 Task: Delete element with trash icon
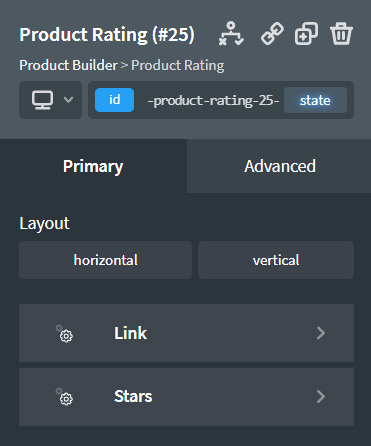click(341, 34)
